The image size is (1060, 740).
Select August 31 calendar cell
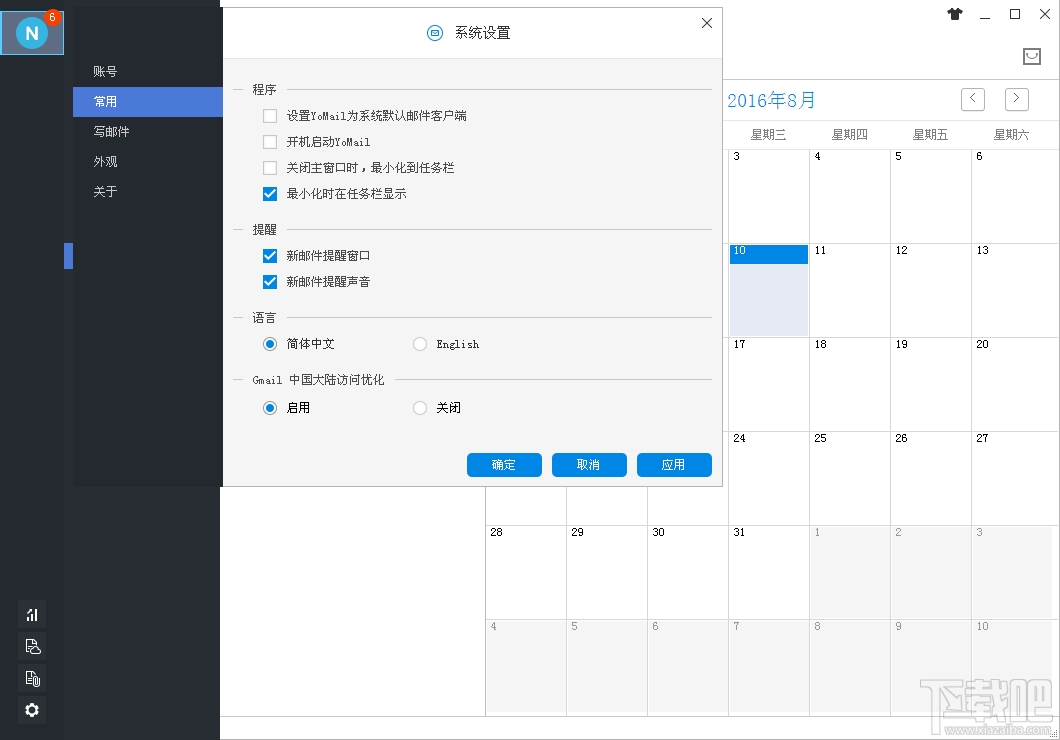(x=769, y=572)
